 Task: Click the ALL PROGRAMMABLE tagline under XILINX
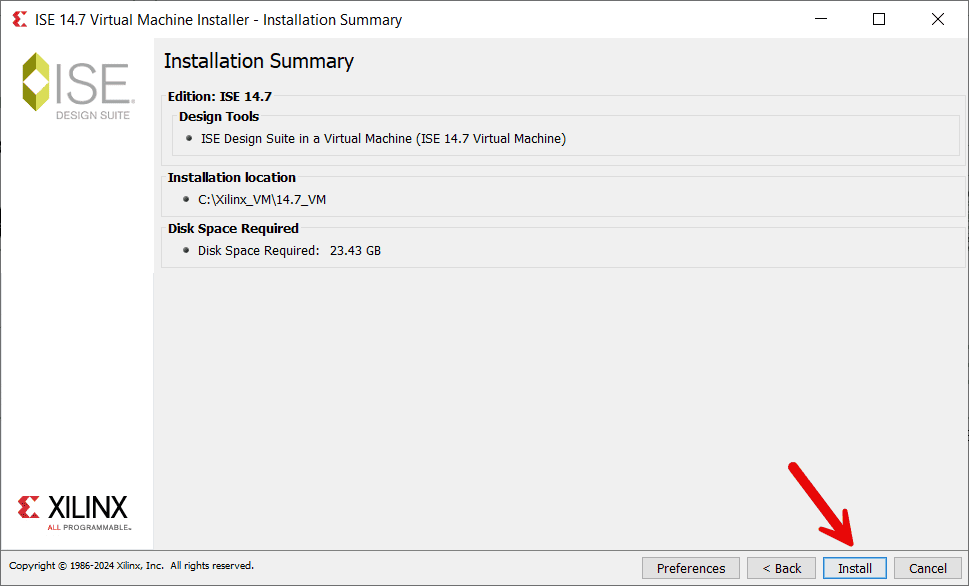pos(90,525)
